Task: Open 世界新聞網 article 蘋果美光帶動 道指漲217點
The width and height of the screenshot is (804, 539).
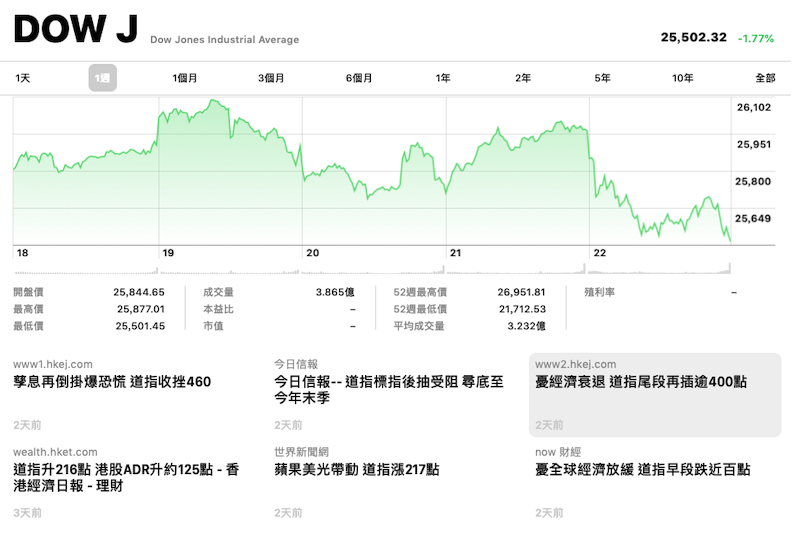Action: [357, 469]
